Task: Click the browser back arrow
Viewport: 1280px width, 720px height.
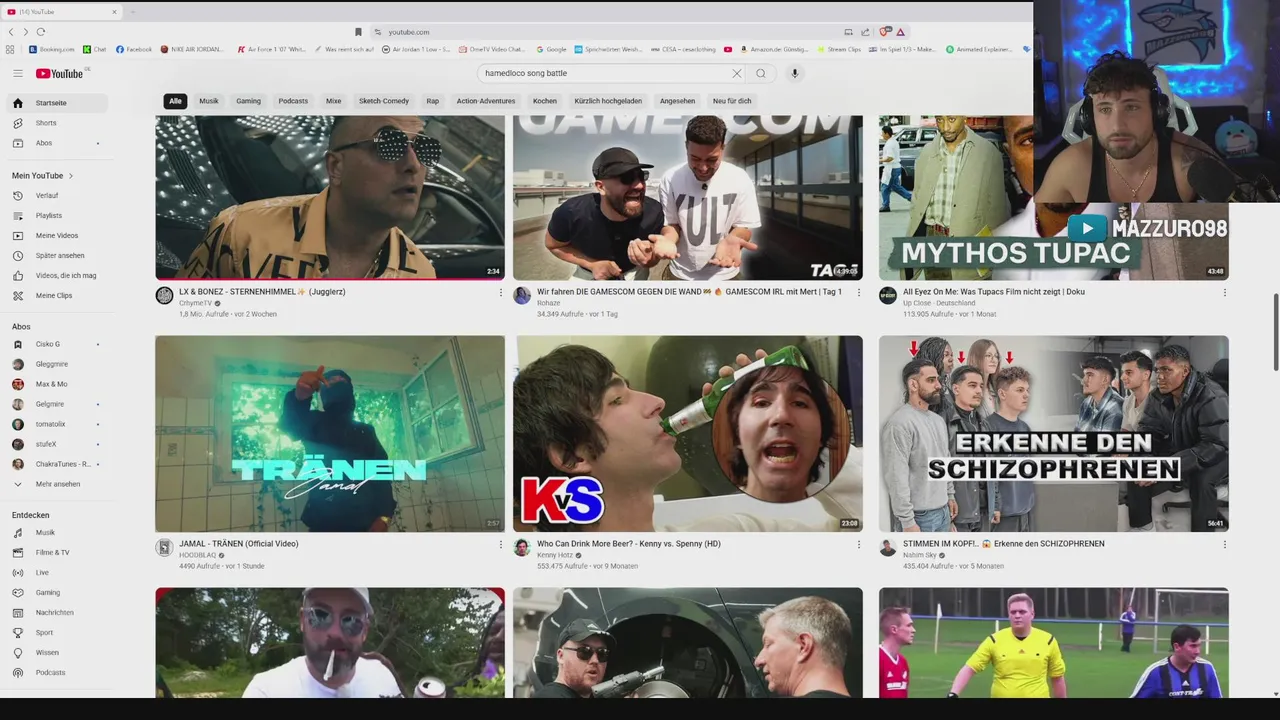Action: point(11,32)
